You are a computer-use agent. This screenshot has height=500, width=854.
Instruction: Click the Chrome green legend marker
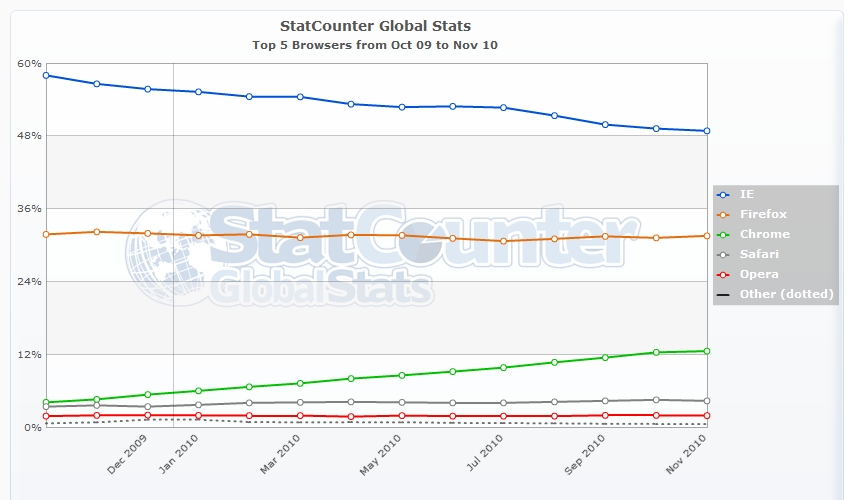tap(724, 234)
